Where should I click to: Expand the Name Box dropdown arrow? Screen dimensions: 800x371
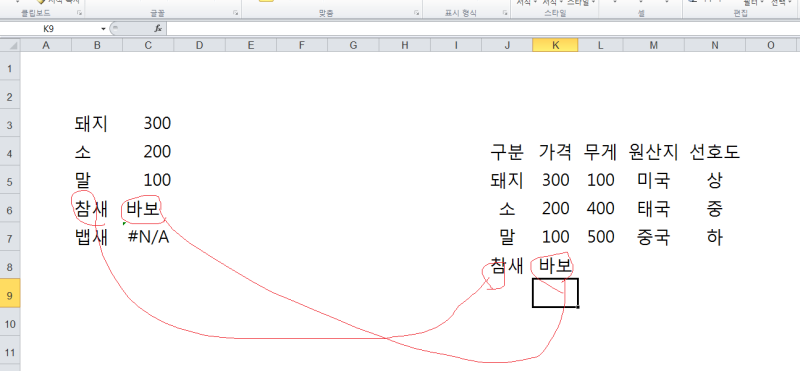click(x=104, y=29)
